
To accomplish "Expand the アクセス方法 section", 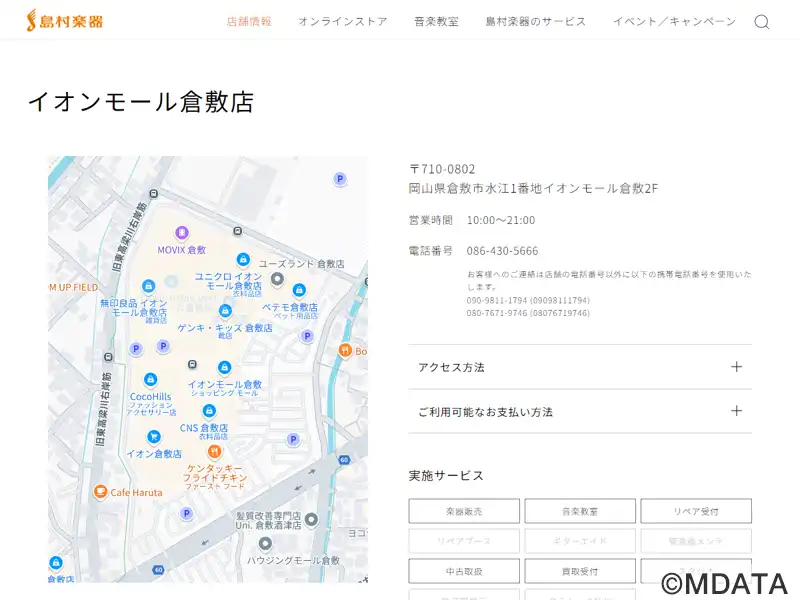I will tap(580, 367).
